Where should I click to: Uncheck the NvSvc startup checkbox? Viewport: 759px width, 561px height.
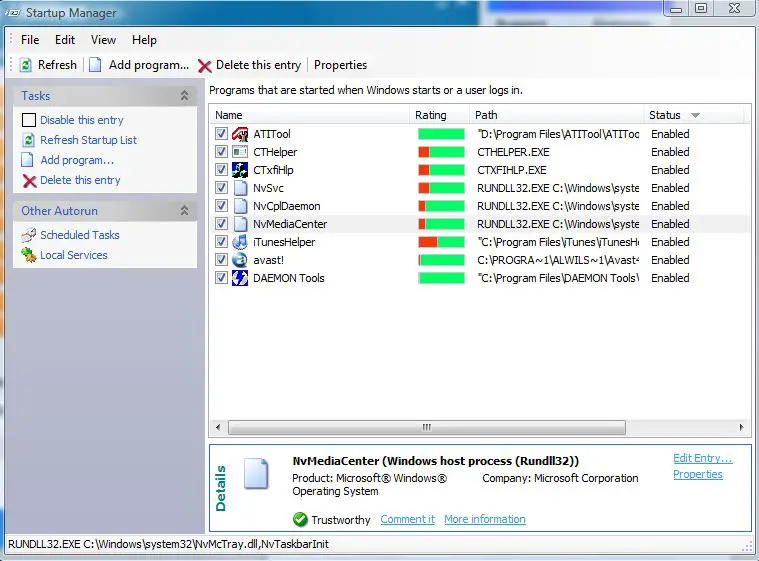(221, 187)
